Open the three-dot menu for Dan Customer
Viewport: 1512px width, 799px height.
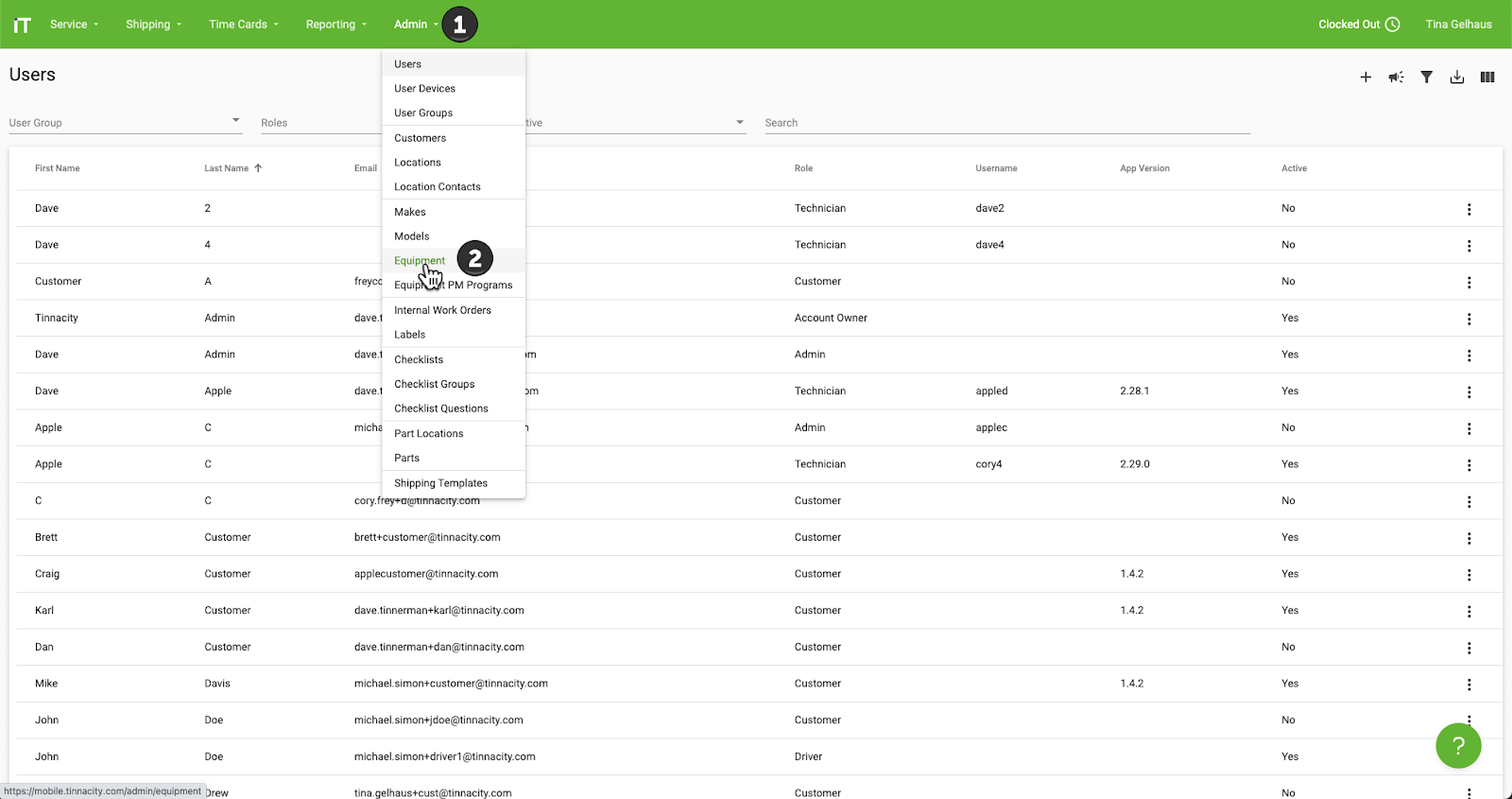click(1469, 648)
